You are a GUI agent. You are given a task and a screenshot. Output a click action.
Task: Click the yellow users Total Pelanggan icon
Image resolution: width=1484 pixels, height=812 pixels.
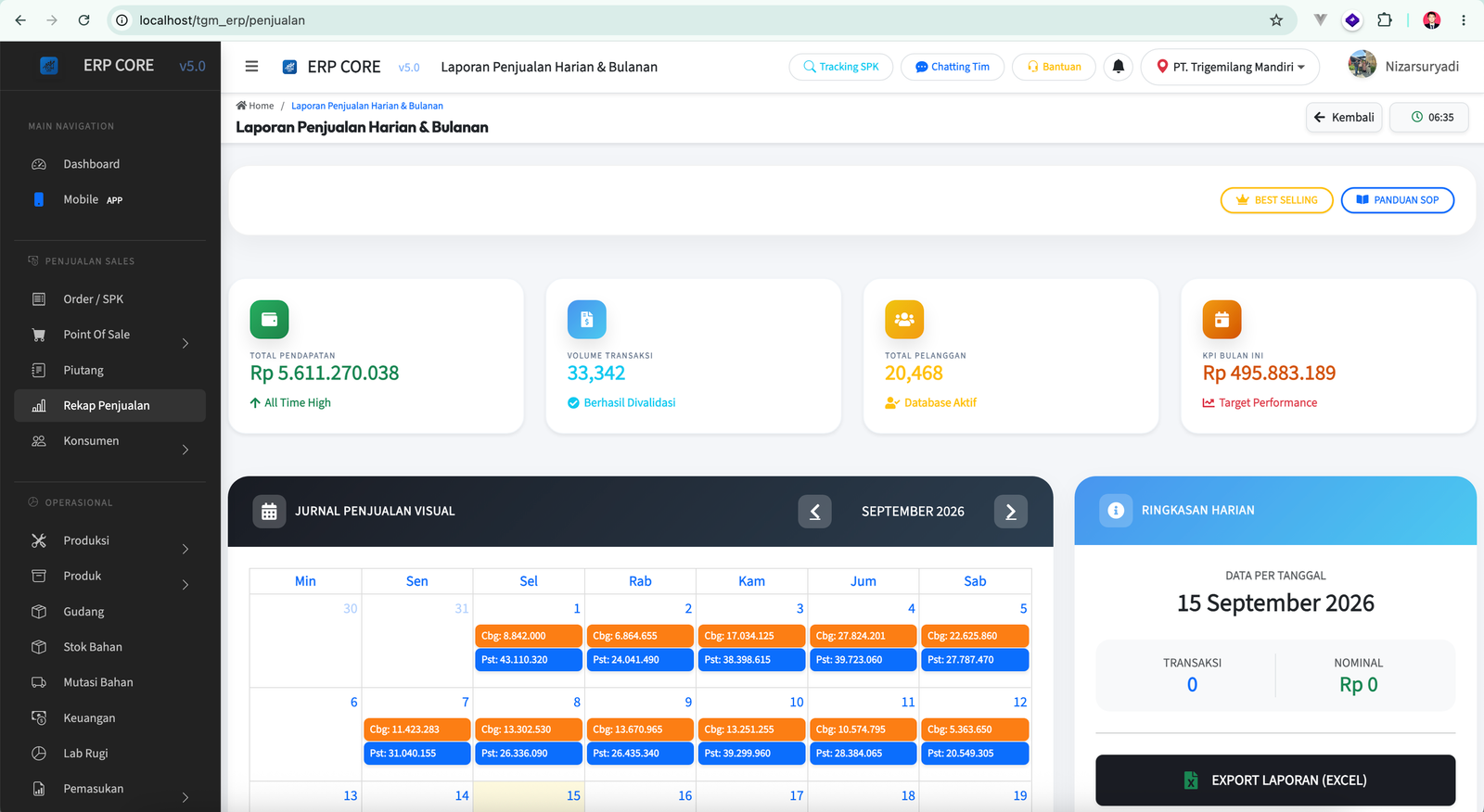tap(904, 320)
